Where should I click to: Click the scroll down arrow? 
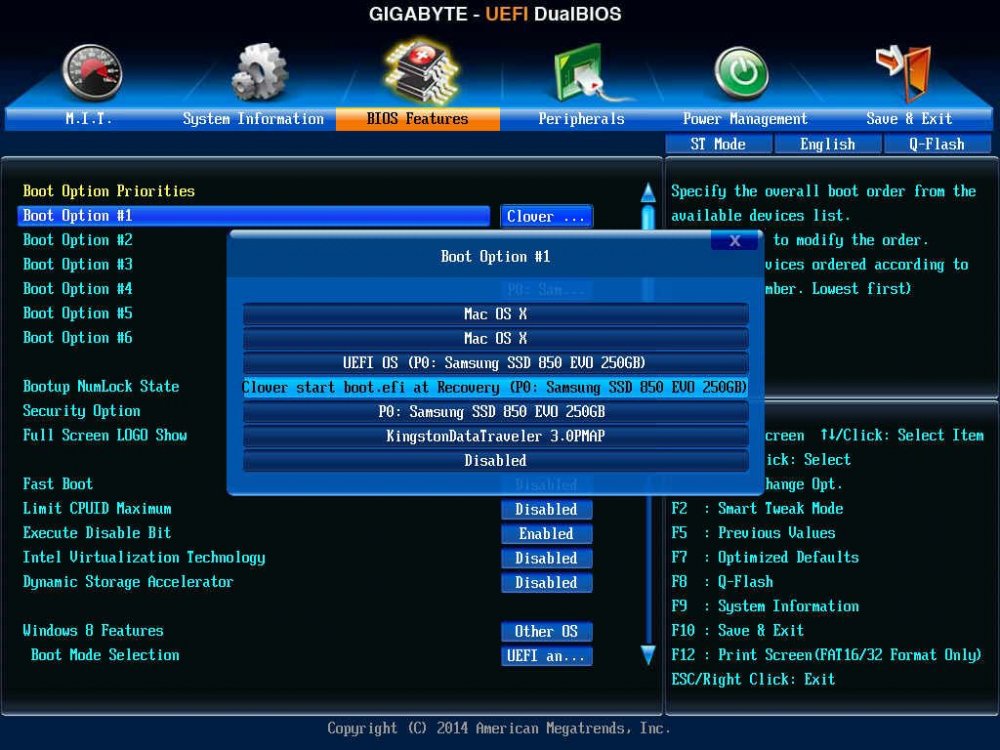click(x=648, y=655)
